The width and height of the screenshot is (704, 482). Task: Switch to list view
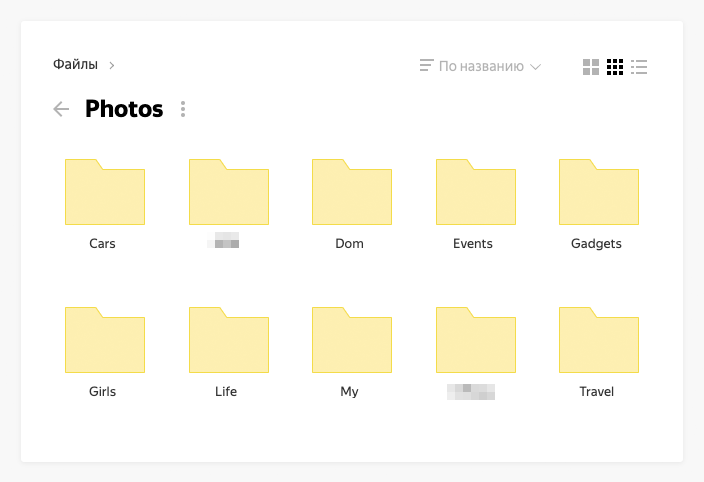click(639, 67)
